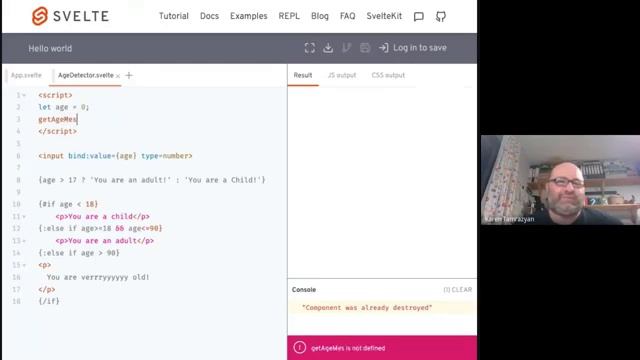The width and height of the screenshot is (640, 360).
Task: Open the Docs page
Action: pyautogui.click(x=209, y=16)
